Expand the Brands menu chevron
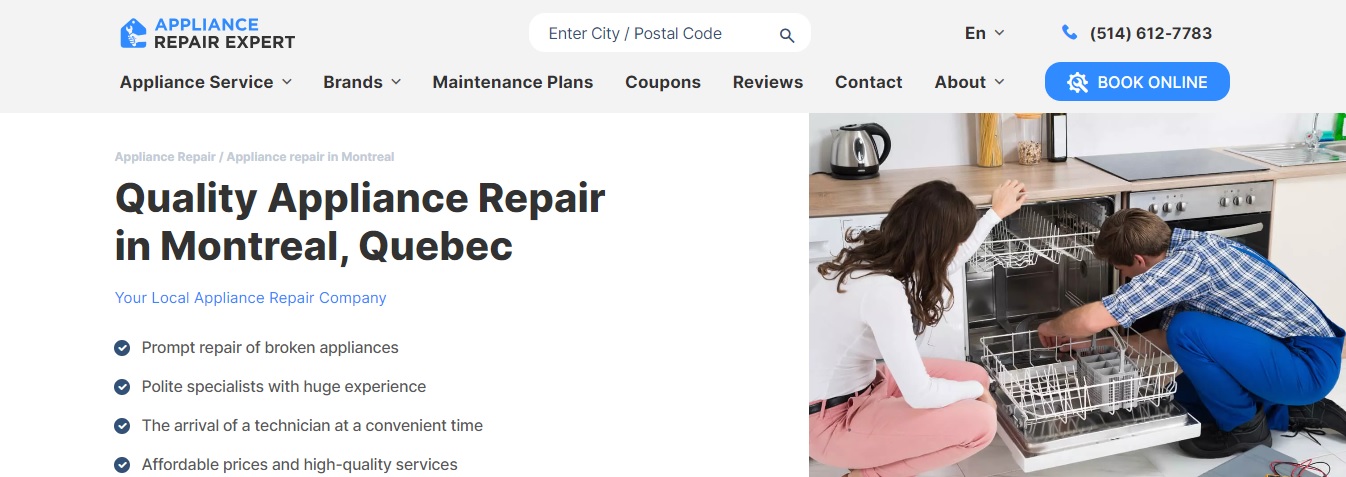This screenshot has width=1346, height=477. pos(396,82)
